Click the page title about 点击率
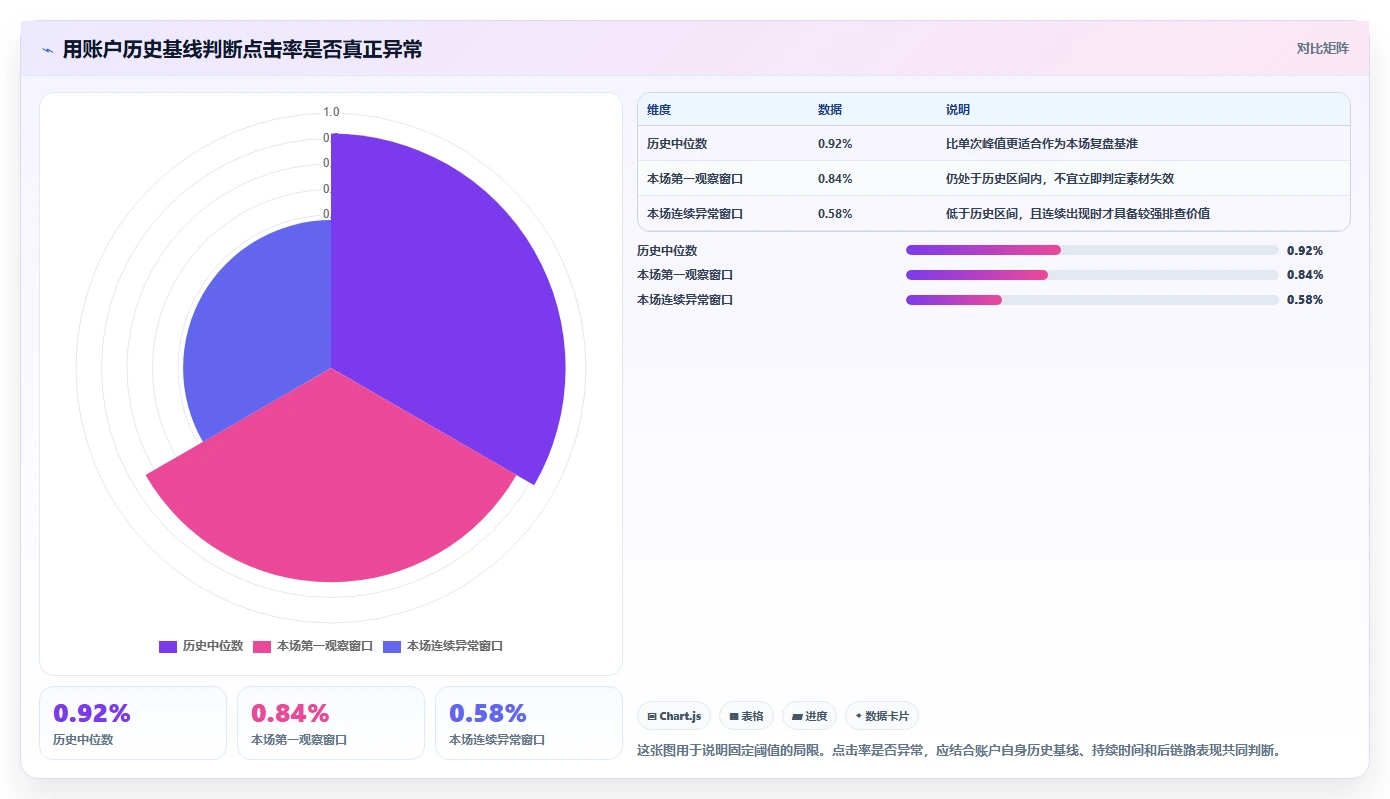The width and height of the screenshot is (1390, 799). (242, 49)
